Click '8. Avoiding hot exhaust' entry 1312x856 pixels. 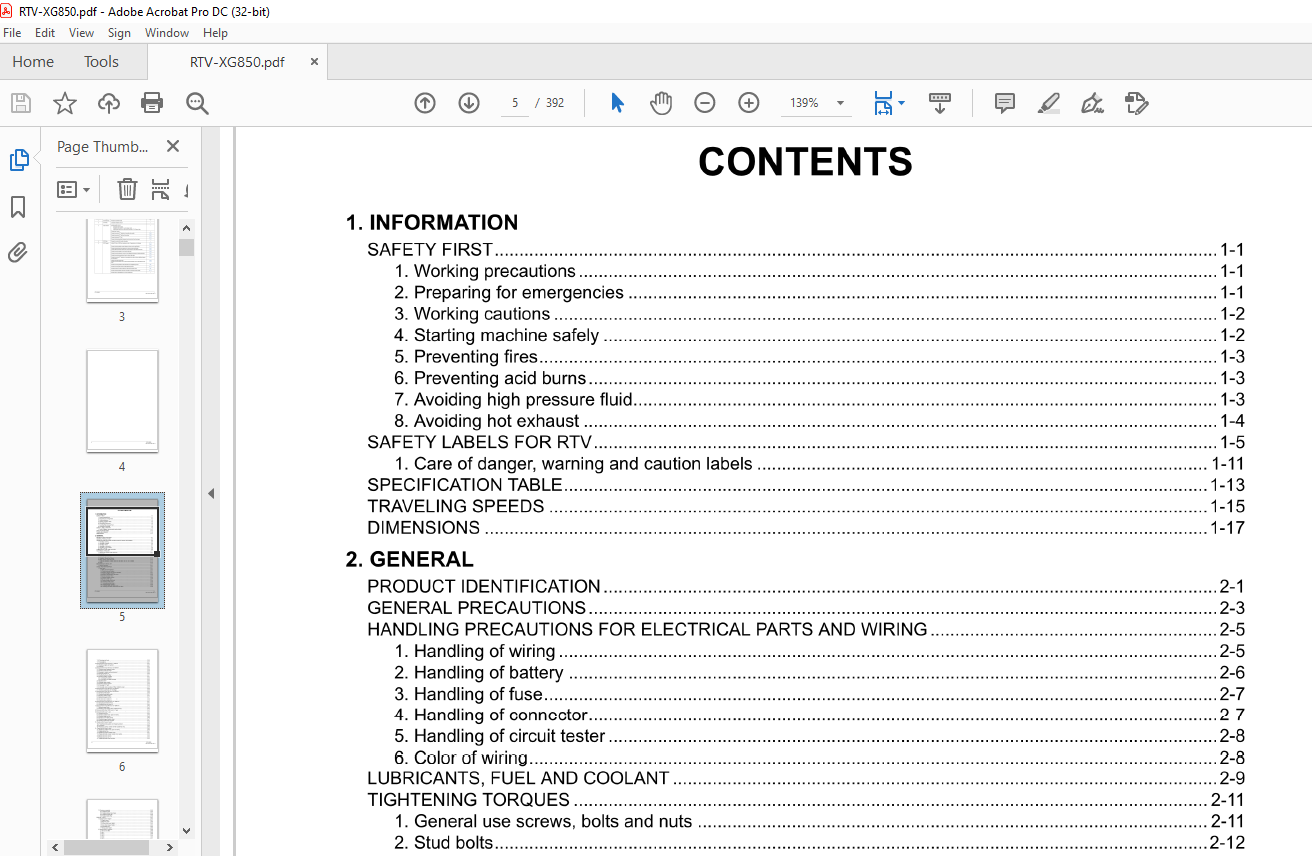pos(819,421)
